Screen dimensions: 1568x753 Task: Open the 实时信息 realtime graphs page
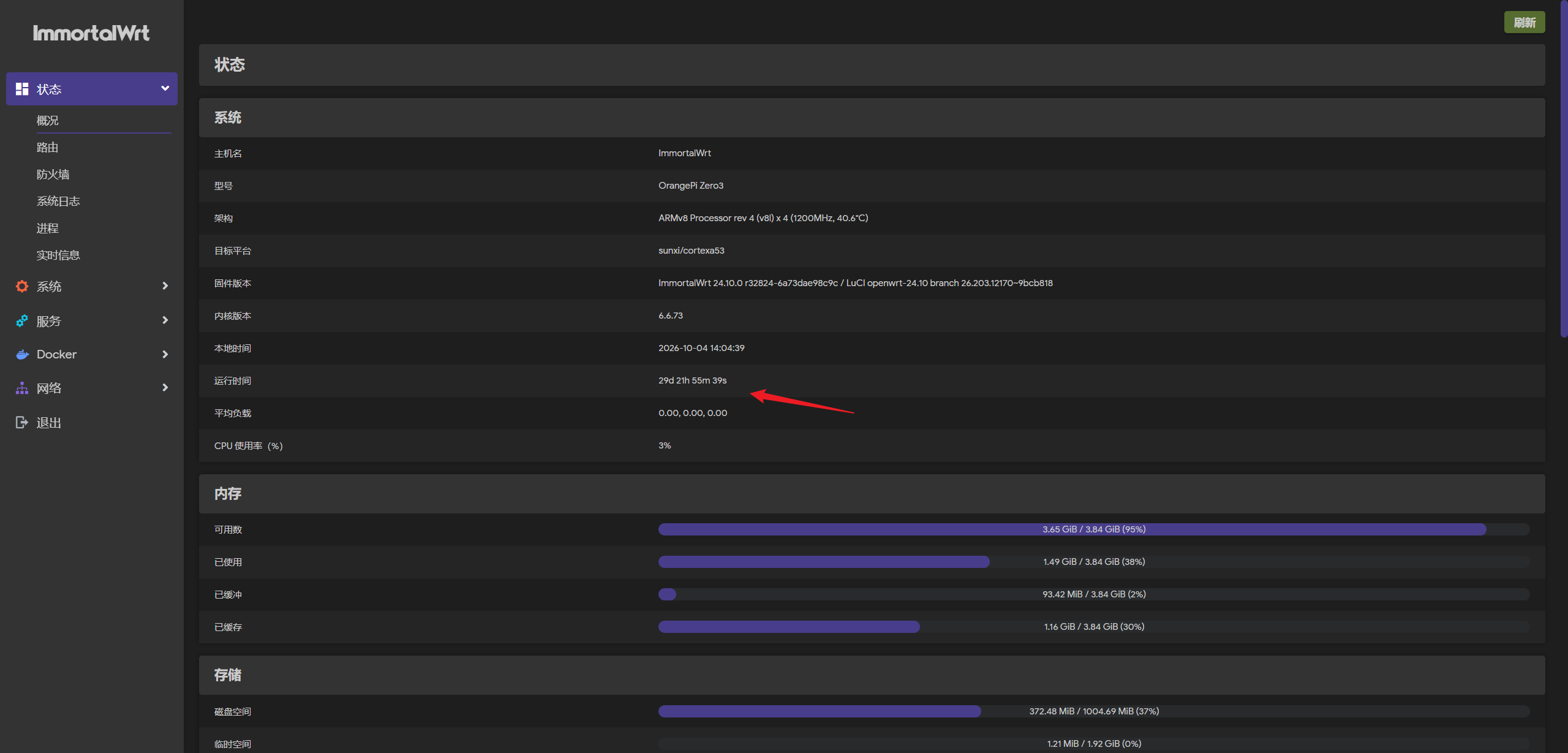58,255
